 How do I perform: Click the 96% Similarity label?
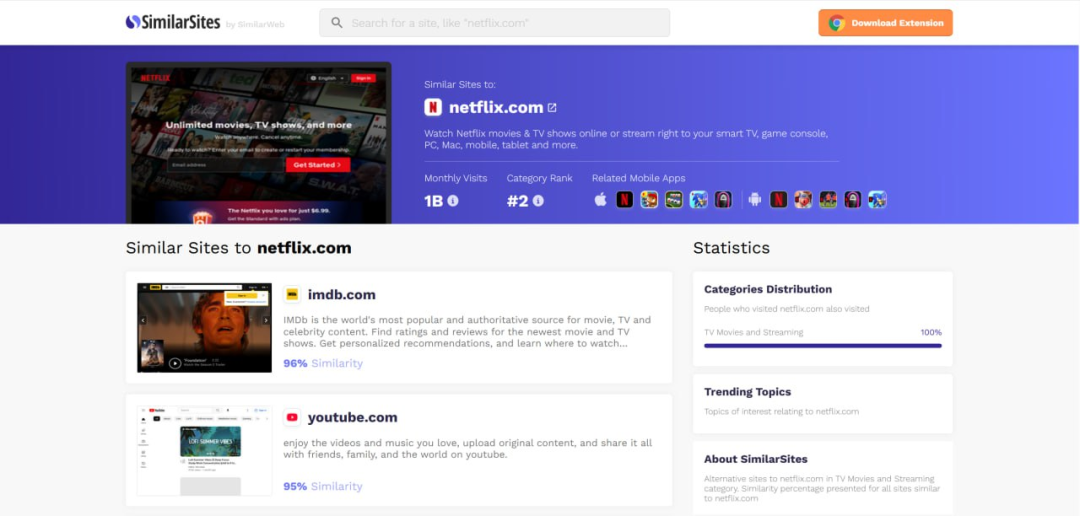click(x=323, y=363)
